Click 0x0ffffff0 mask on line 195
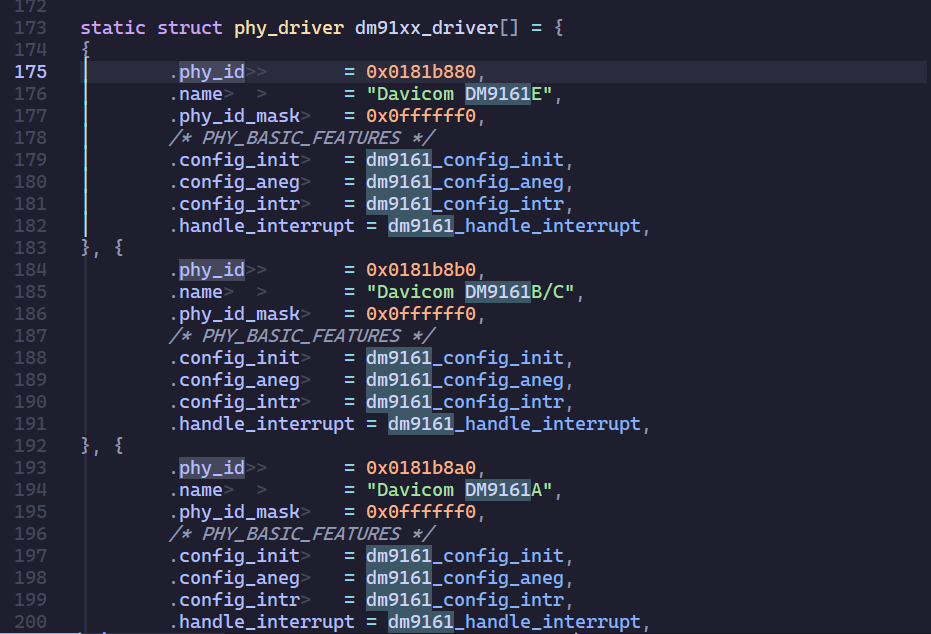Screen dimensions: 931x634 pyautogui.click(x=420, y=512)
